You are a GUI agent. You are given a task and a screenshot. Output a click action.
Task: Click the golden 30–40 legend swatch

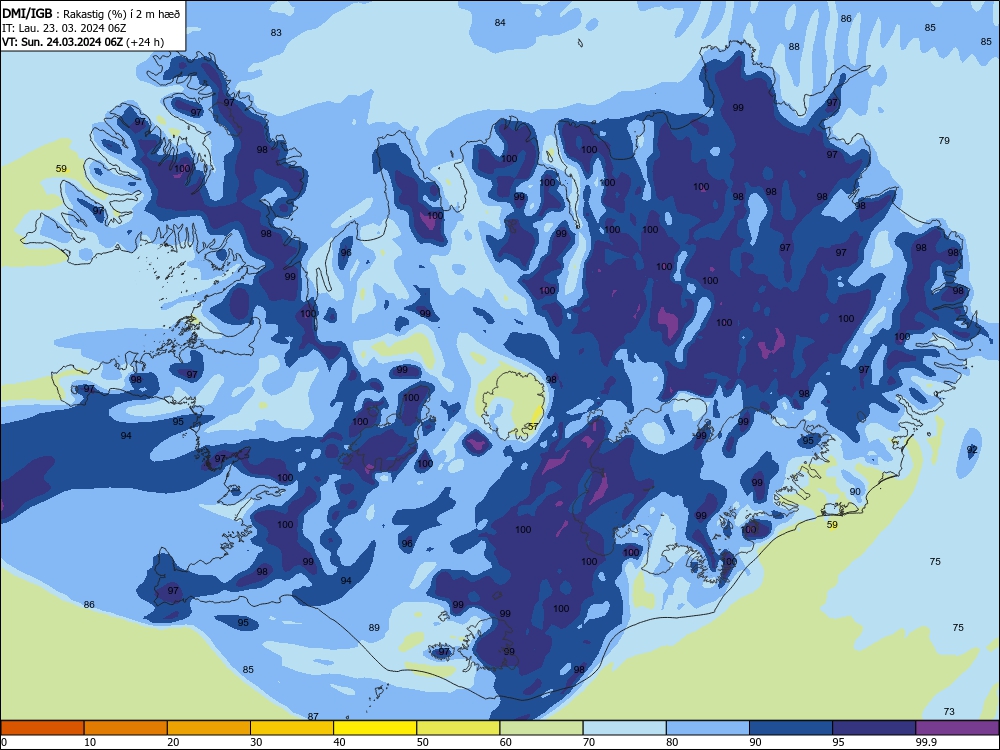coord(292,728)
